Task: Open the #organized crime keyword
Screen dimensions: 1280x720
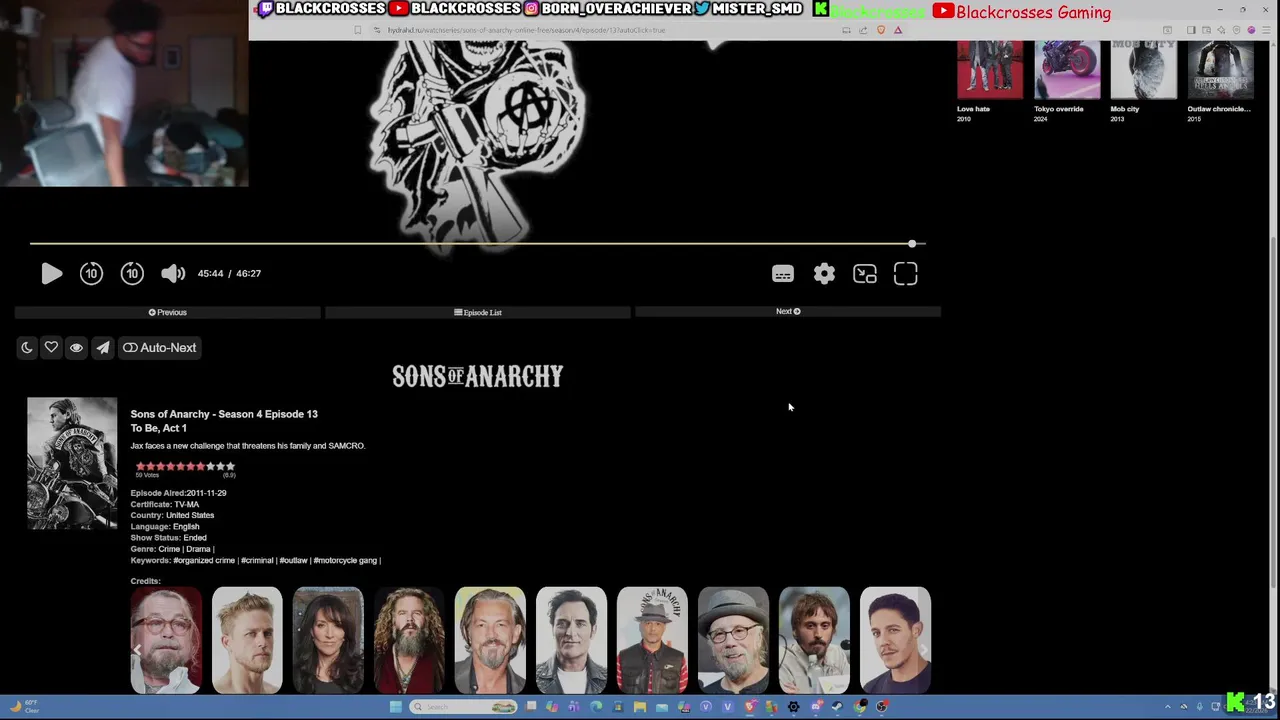Action: pos(204,560)
